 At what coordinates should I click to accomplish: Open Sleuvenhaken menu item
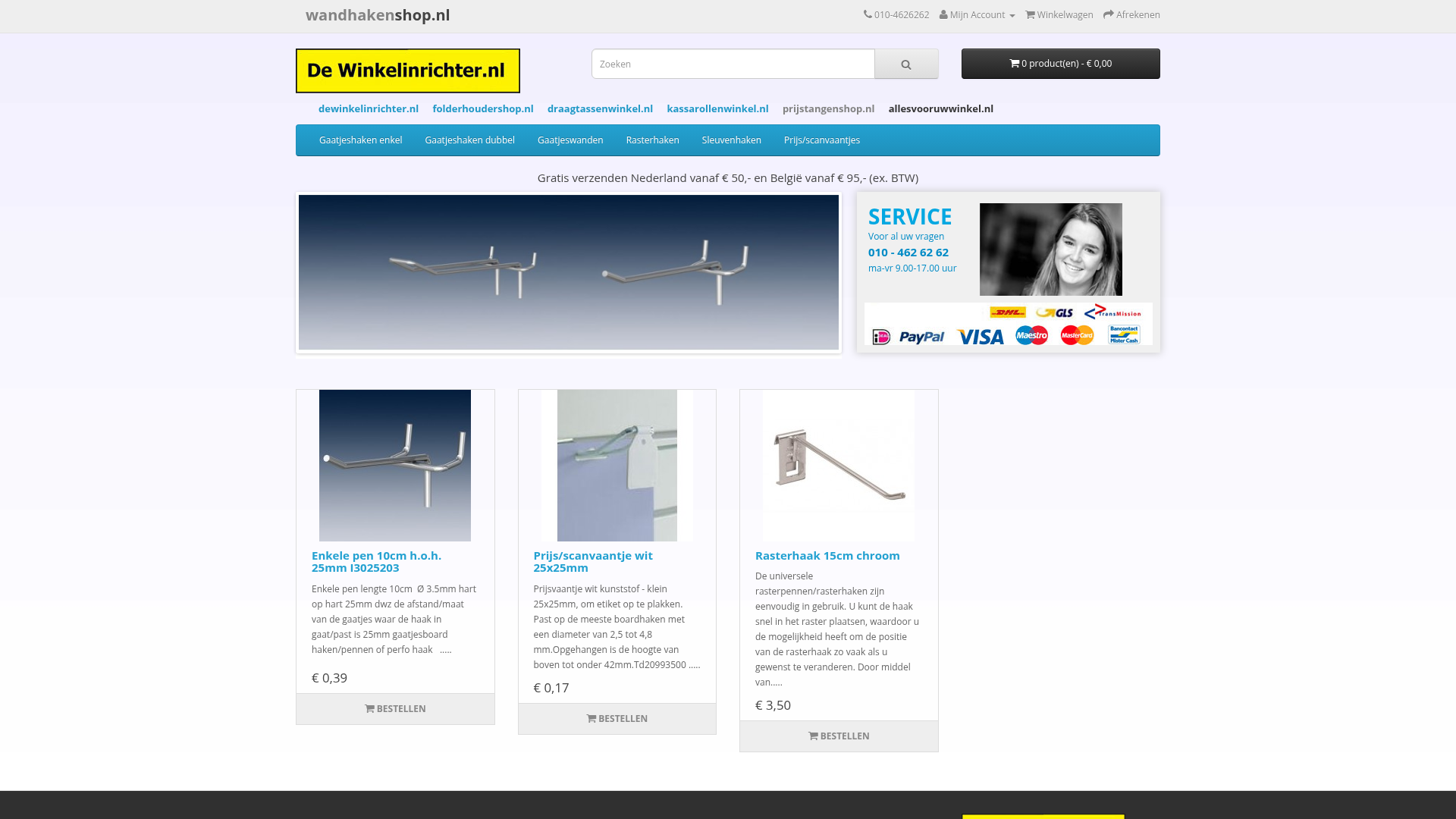point(731,140)
